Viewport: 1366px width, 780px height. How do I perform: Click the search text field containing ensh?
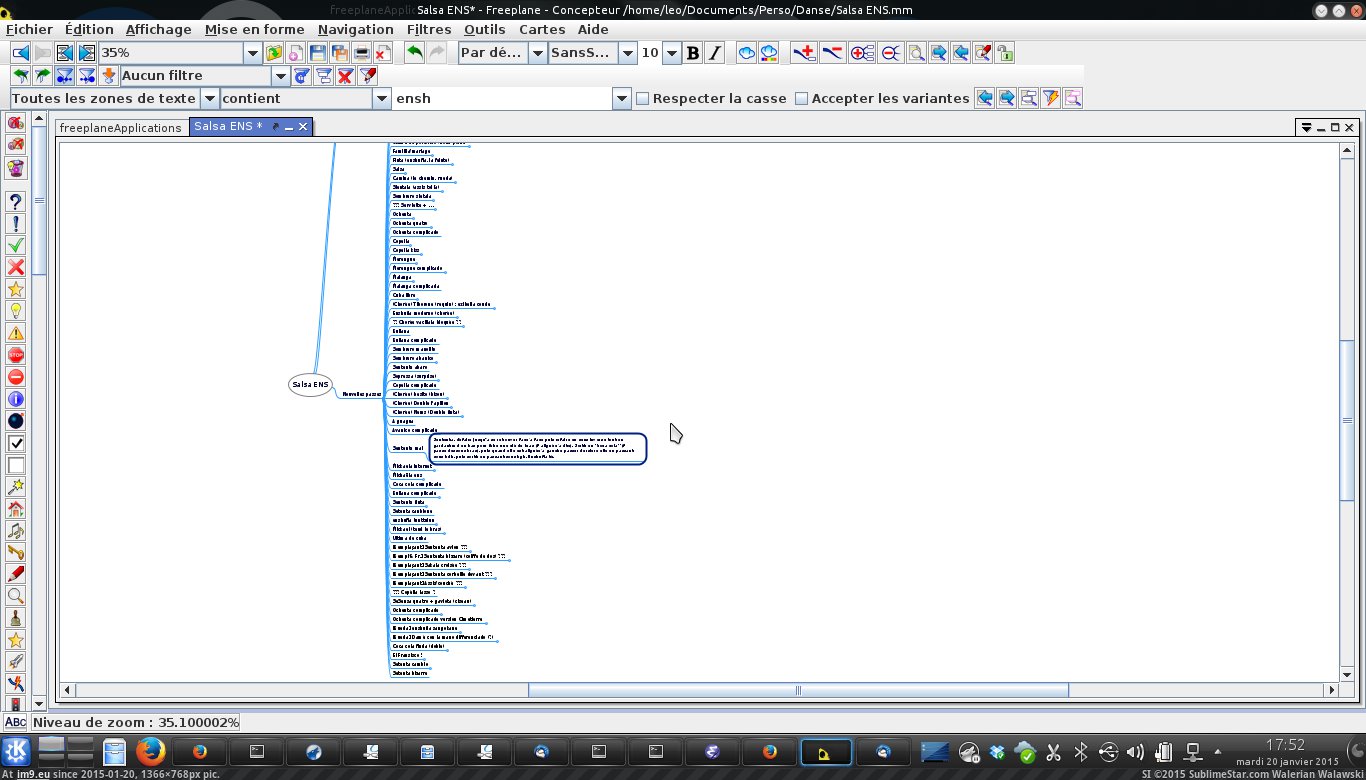click(500, 98)
